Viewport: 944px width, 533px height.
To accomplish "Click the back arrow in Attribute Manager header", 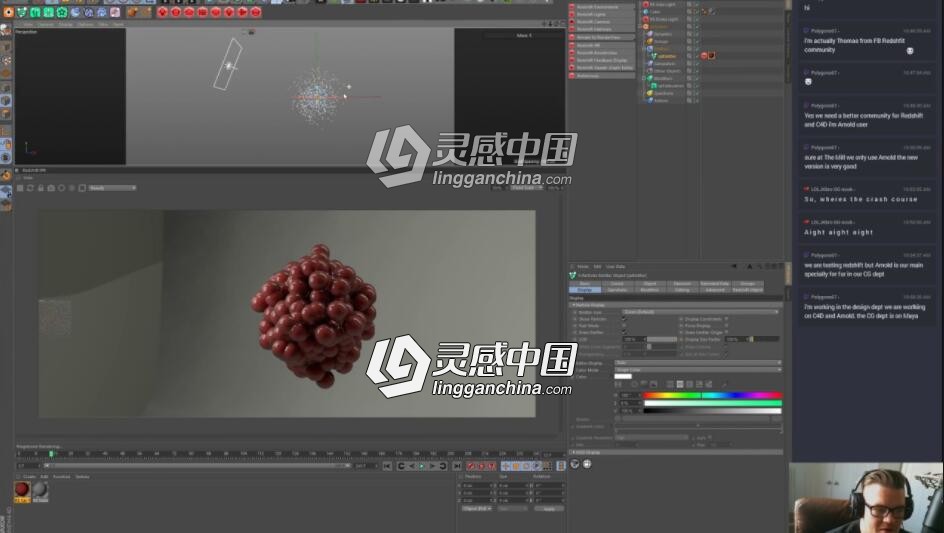I will tap(734, 266).
